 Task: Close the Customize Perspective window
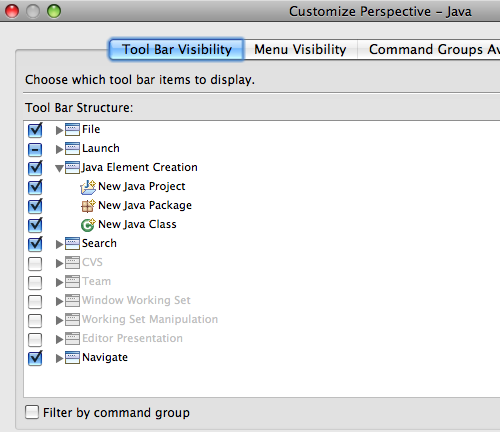click(12, 11)
